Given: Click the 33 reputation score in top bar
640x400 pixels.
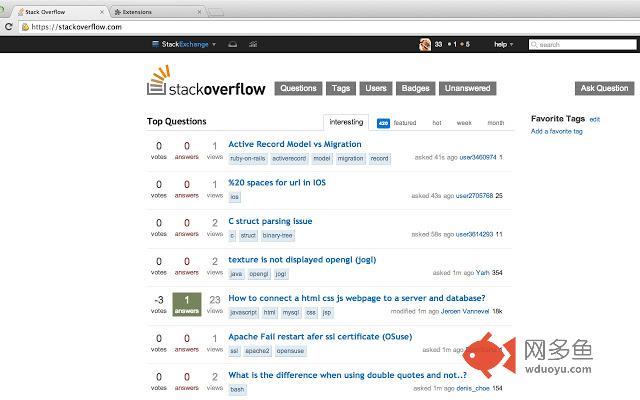Looking at the screenshot, I should click(438, 44).
